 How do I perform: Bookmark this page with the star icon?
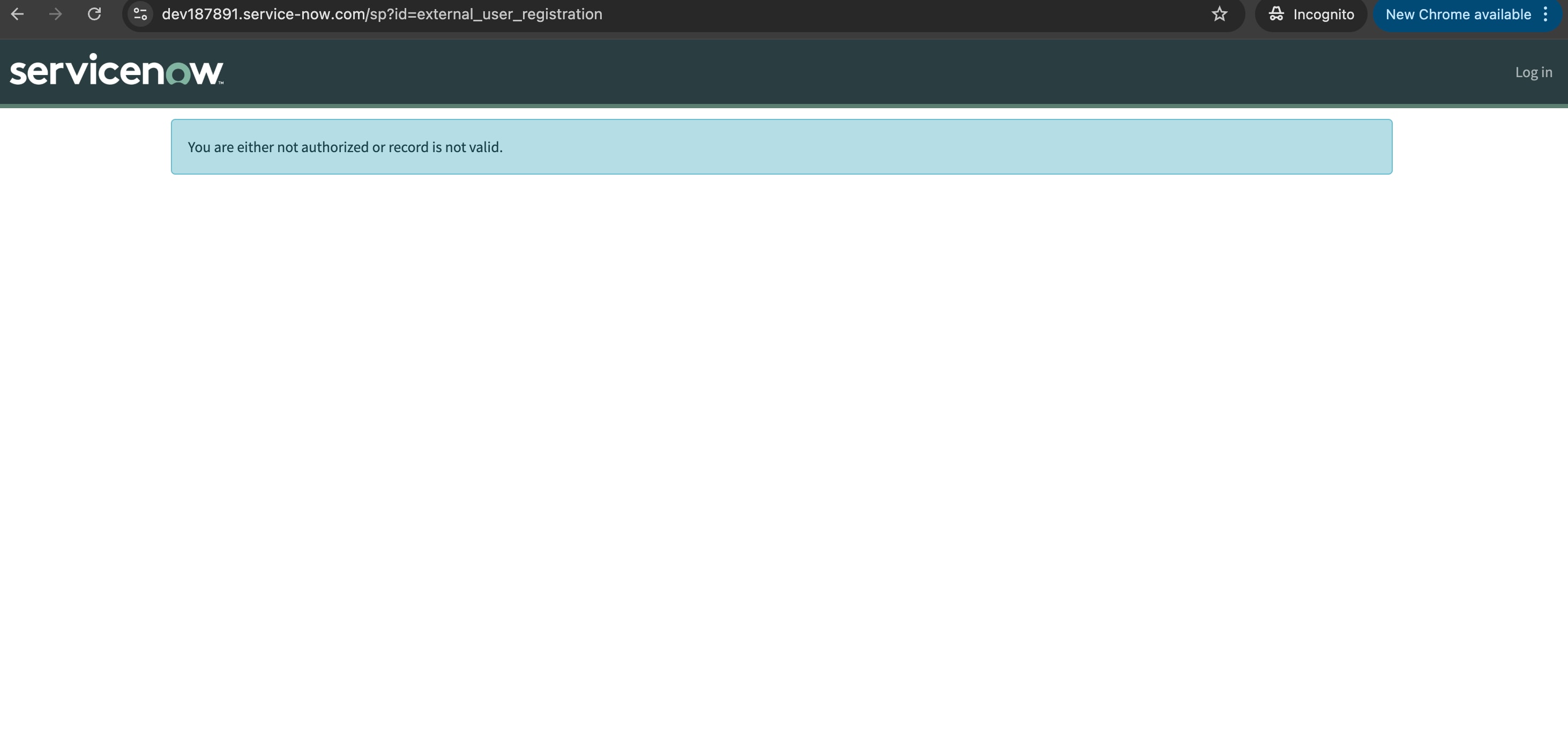coord(1219,14)
